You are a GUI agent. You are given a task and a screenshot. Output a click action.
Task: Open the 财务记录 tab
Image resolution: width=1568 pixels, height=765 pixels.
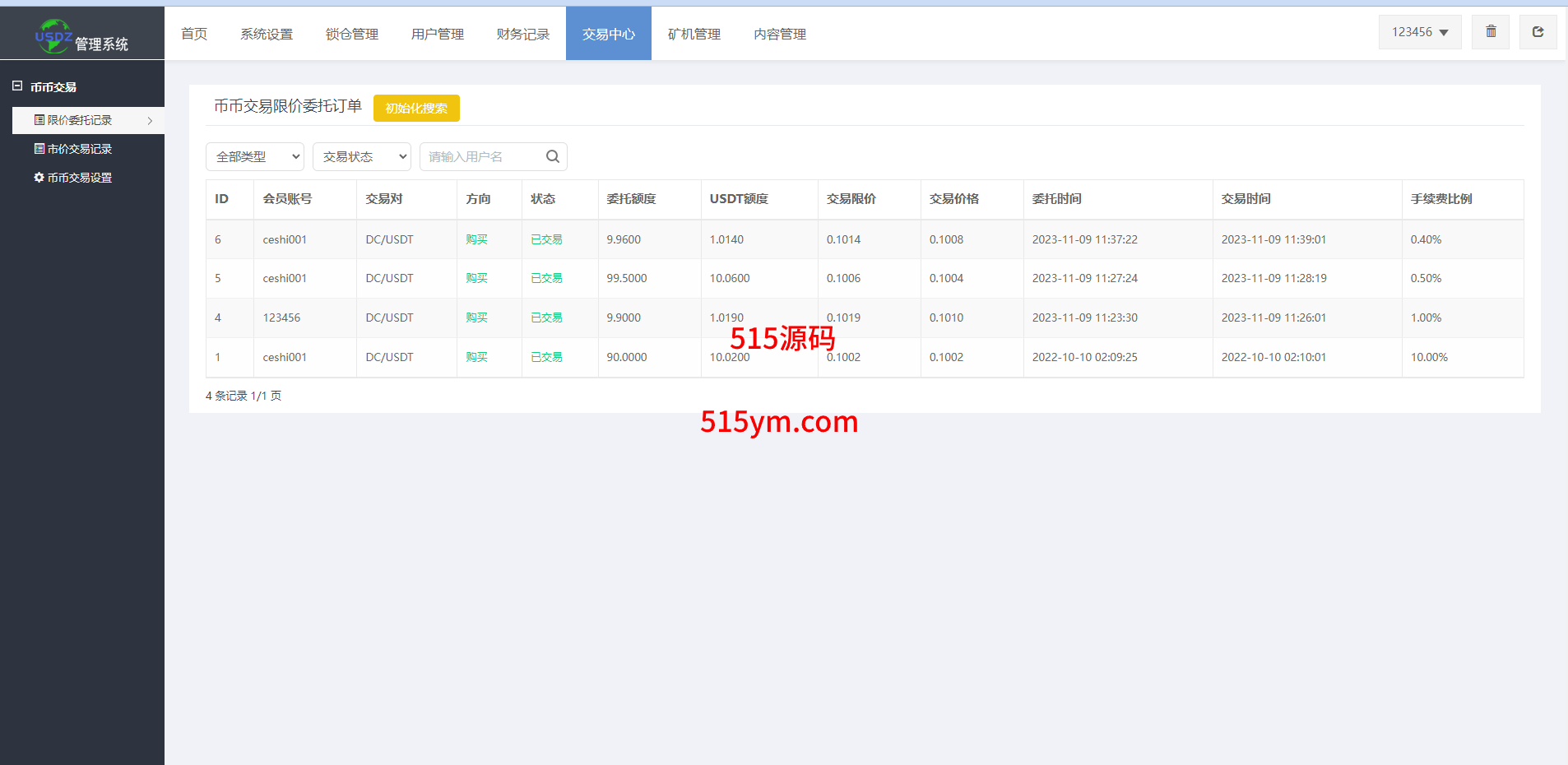click(x=522, y=34)
